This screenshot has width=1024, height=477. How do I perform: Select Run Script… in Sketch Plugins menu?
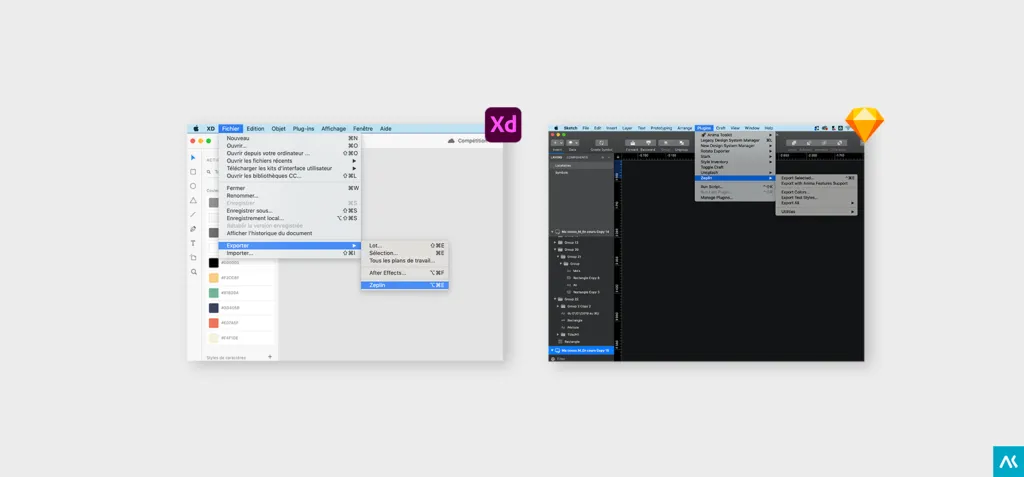735,186
